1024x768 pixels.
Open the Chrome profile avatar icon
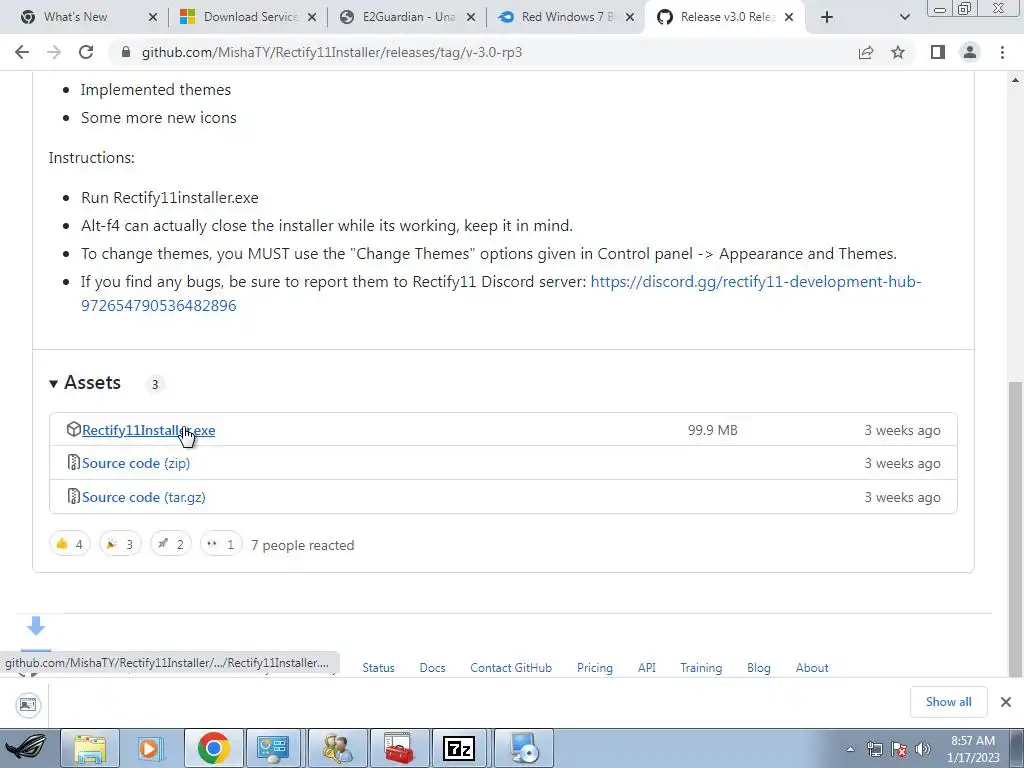point(970,52)
